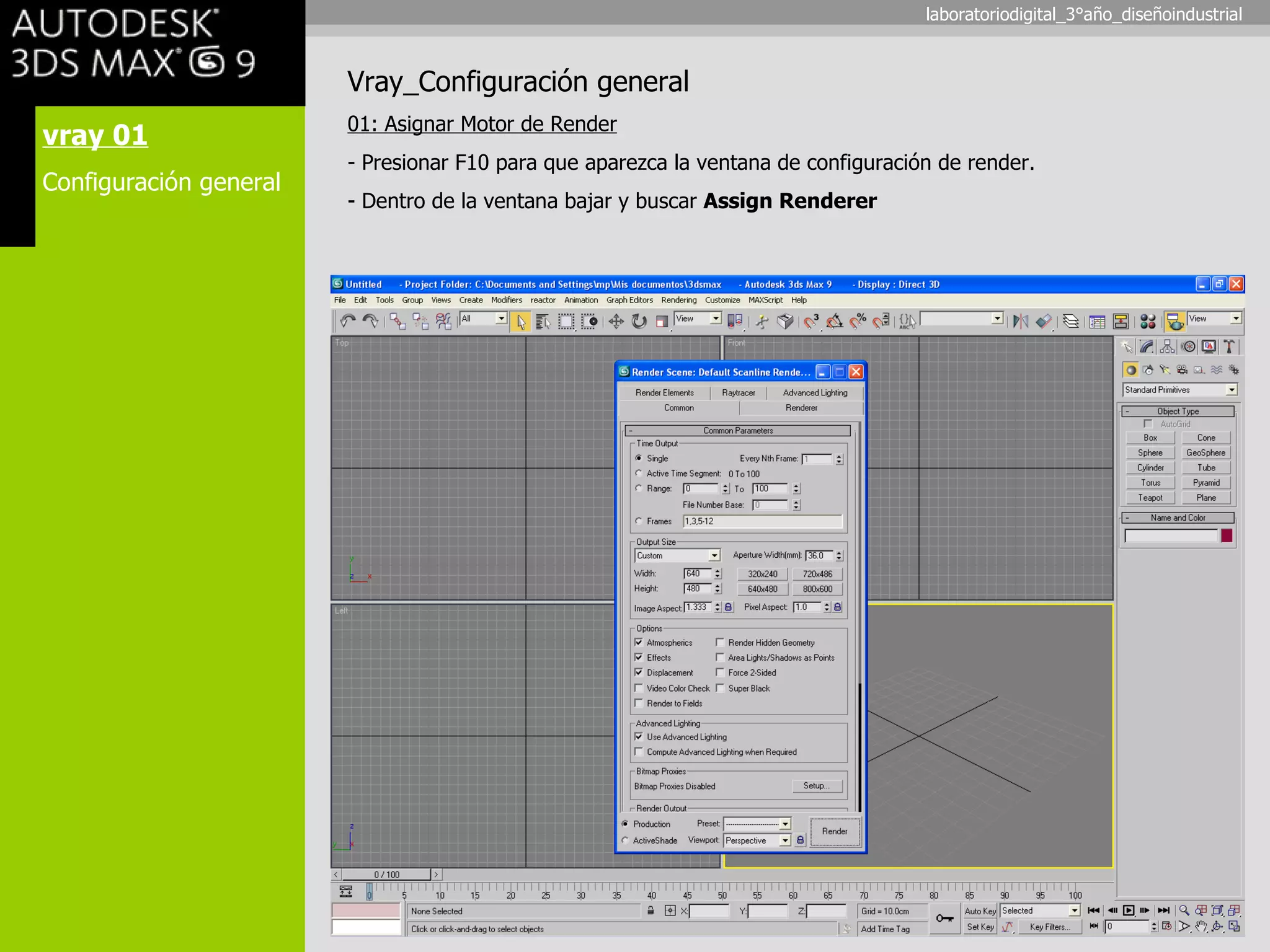Viewport: 1270px width, 952px height.
Task: Click the Mirror tool icon
Action: point(1021,321)
